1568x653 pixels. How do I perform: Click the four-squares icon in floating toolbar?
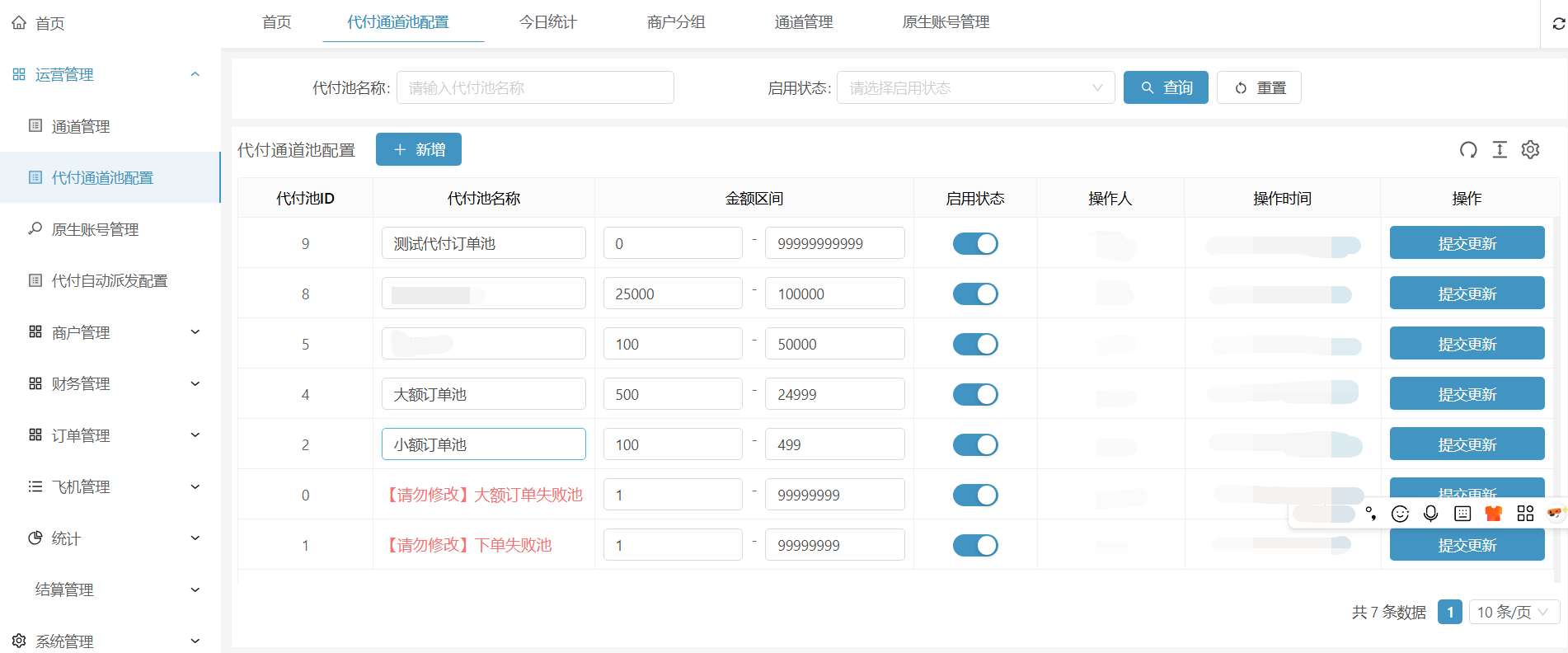(1525, 514)
